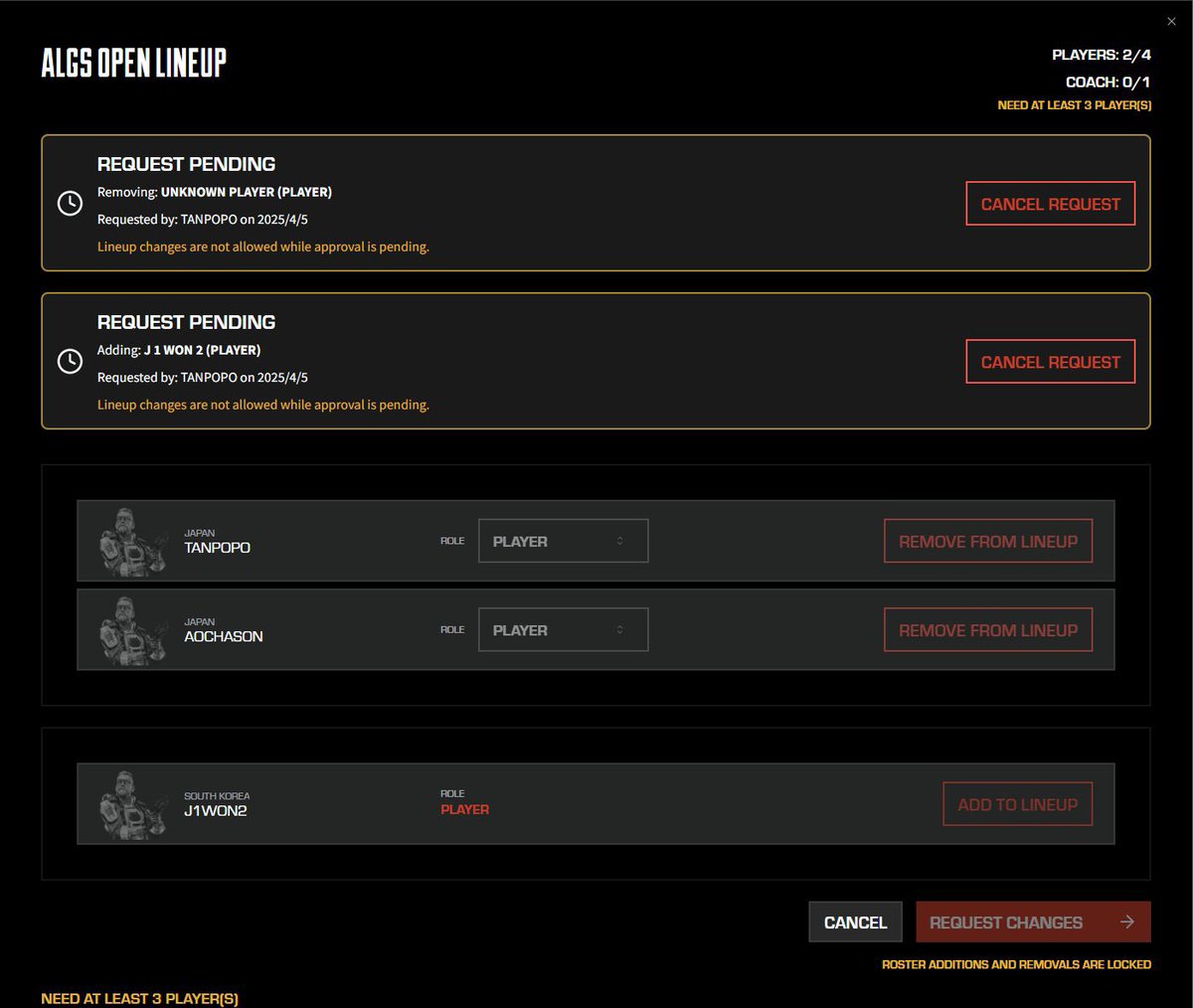Cancel the request adding J 1 WON 2

click(1050, 362)
